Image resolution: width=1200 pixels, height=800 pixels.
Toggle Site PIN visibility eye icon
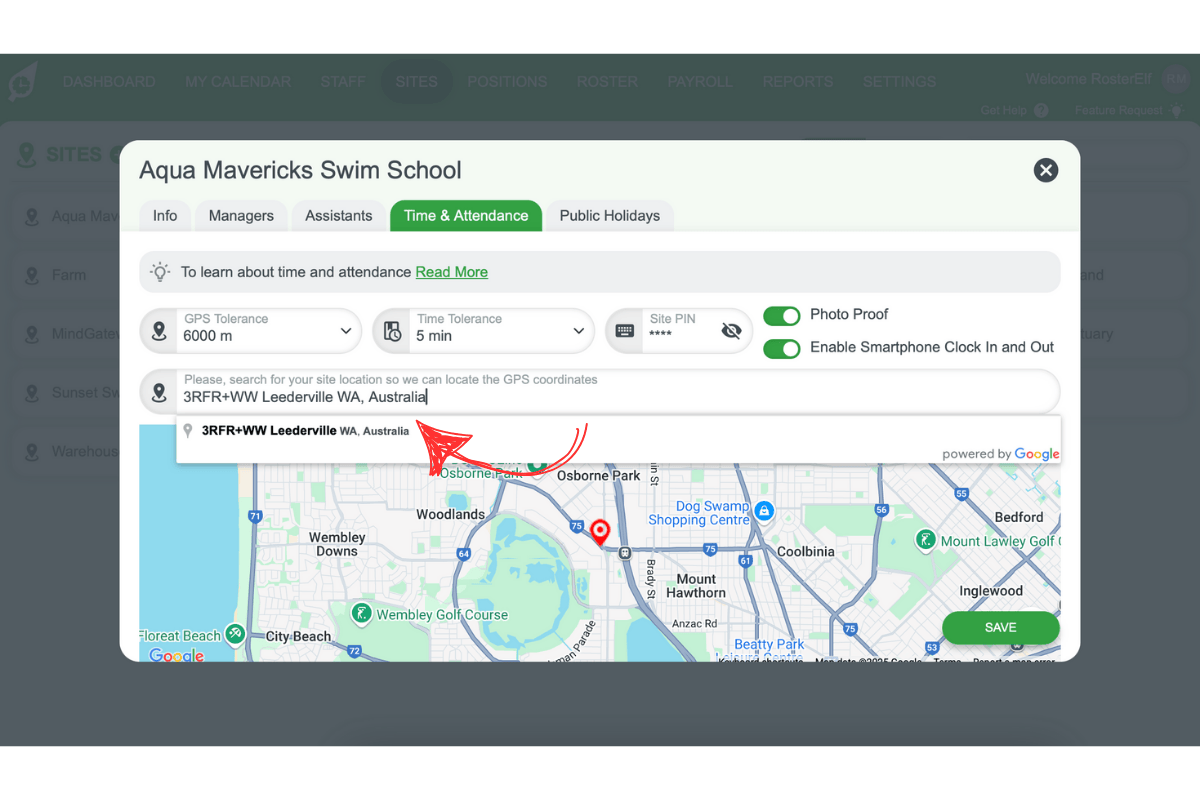pos(731,331)
